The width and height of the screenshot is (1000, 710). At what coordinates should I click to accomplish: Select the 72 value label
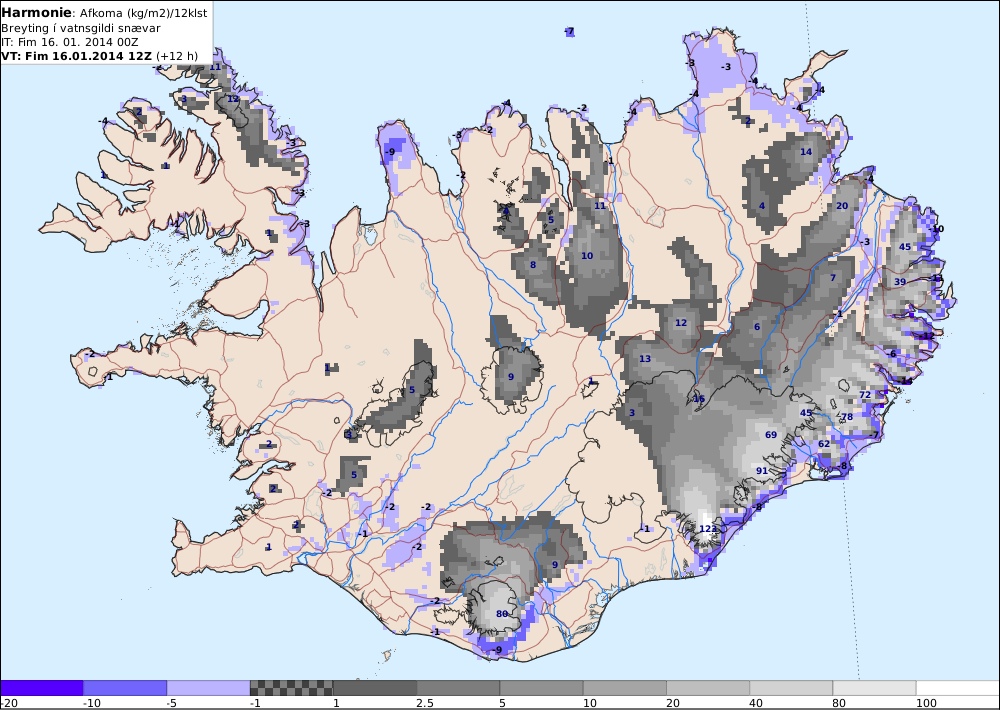click(865, 395)
